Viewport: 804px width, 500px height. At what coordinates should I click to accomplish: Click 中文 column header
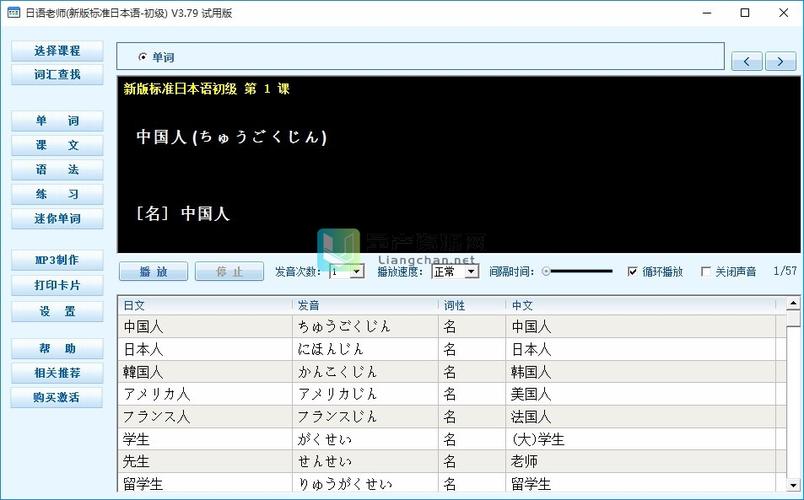640,306
